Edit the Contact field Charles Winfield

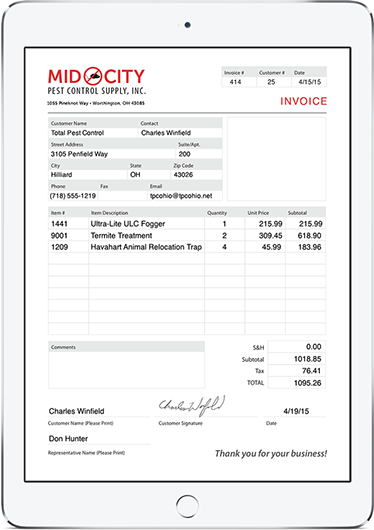(x=180, y=133)
